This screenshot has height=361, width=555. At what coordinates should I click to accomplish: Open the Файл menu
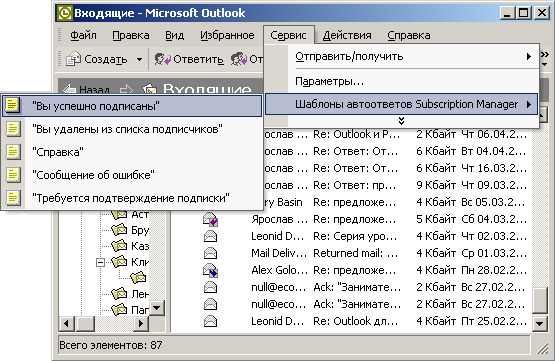pyautogui.click(x=83, y=35)
